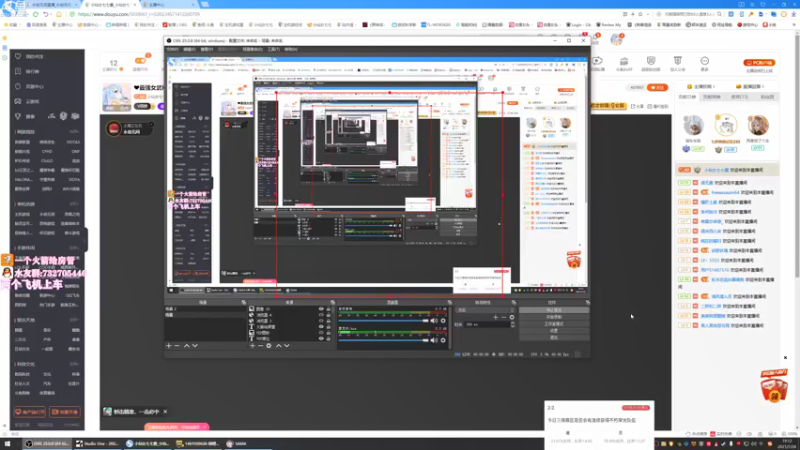Open the Tools menu in OBS
800x450 pixels.
point(273,49)
